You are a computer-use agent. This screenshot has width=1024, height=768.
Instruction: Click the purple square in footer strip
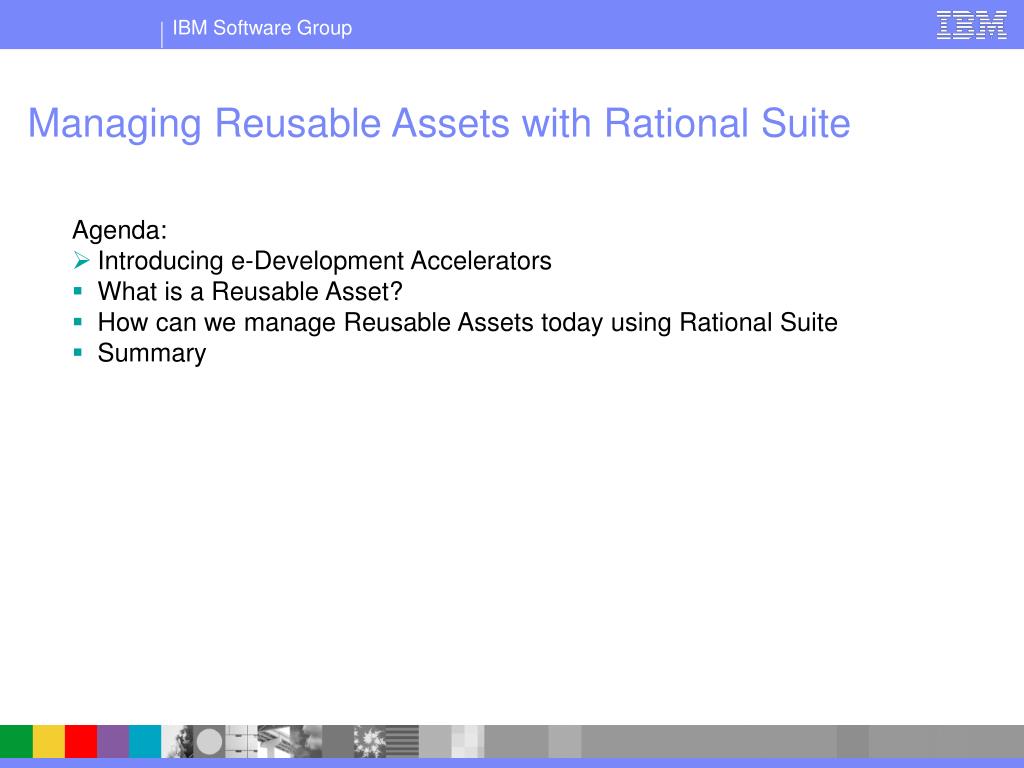click(x=113, y=741)
